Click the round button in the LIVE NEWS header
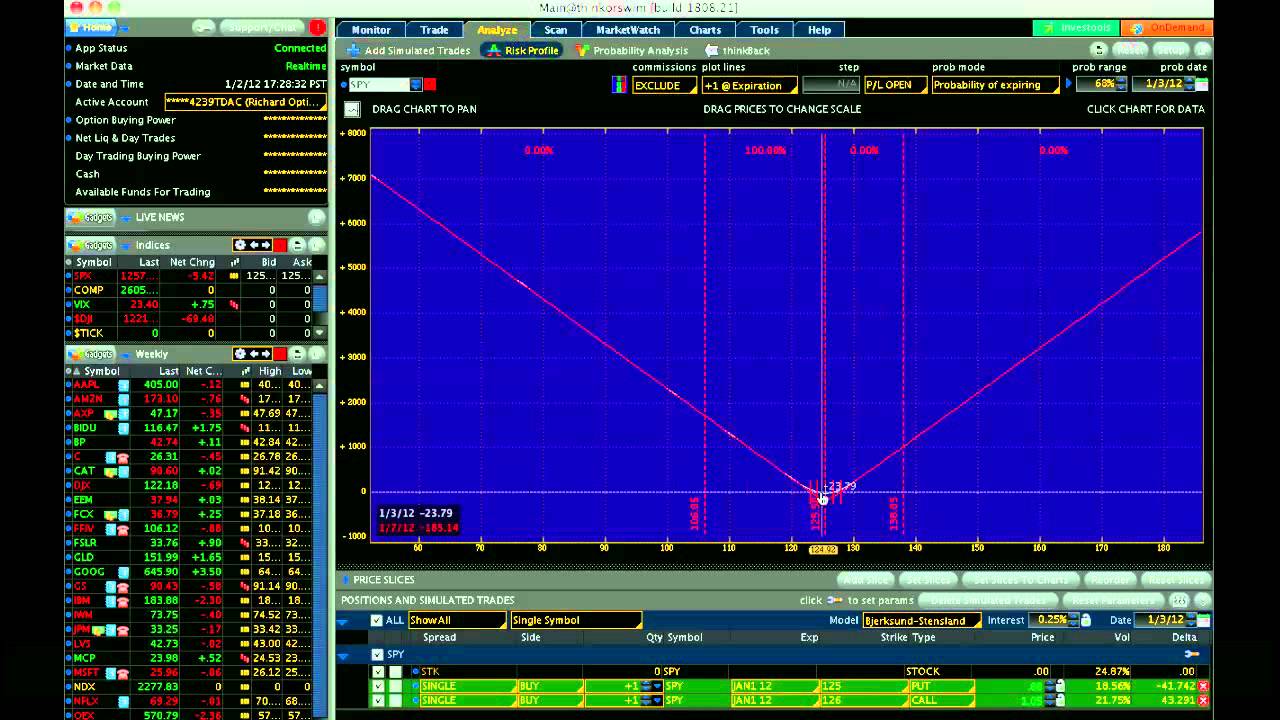 click(x=316, y=217)
